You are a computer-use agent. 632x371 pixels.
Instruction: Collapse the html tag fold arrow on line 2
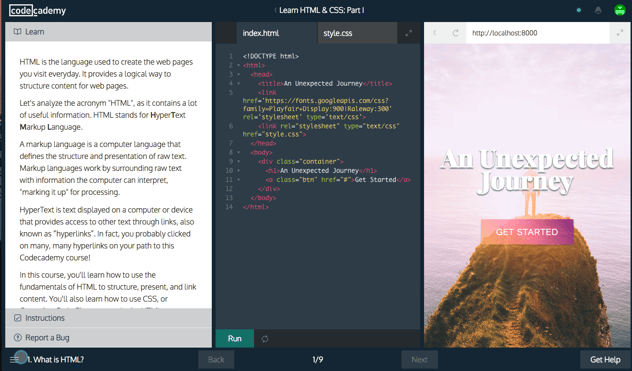[x=239, y=65]
